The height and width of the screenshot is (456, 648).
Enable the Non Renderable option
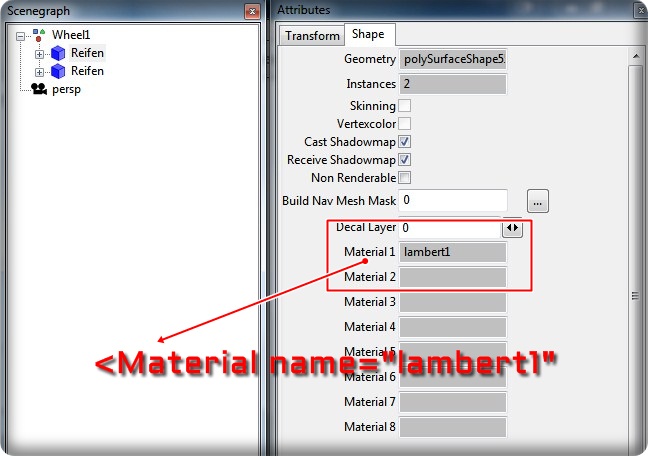point(405,178)
